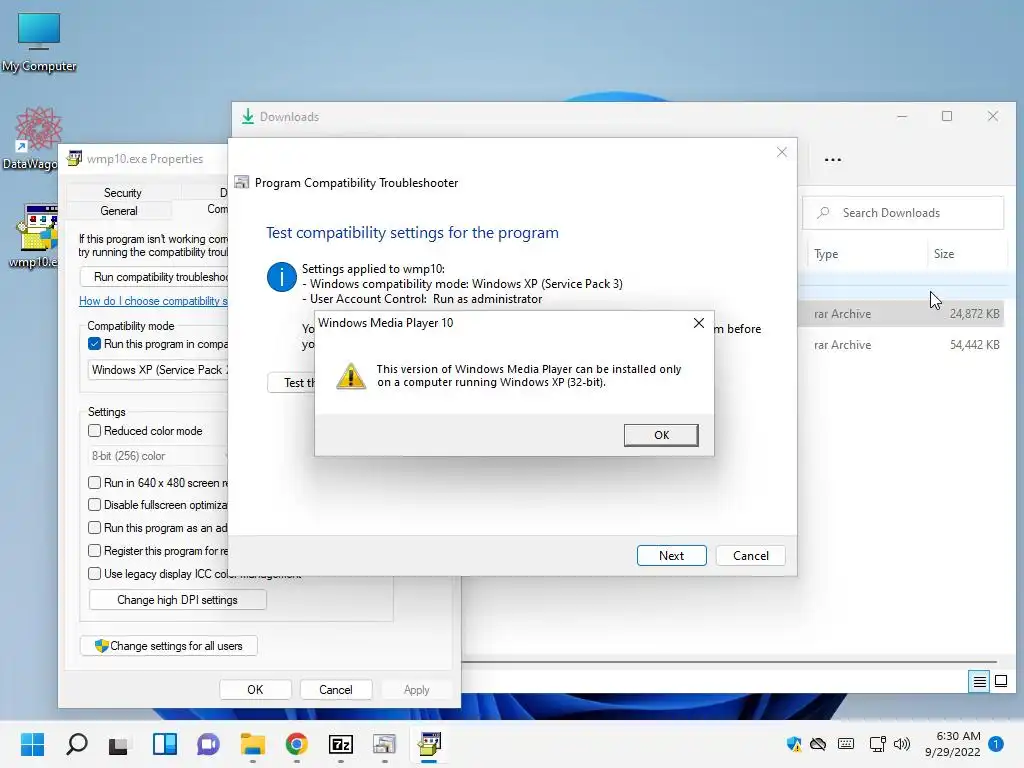Sort by Size column header in Downloads
Screen dimensions: 1024x768
pos(943,254)
